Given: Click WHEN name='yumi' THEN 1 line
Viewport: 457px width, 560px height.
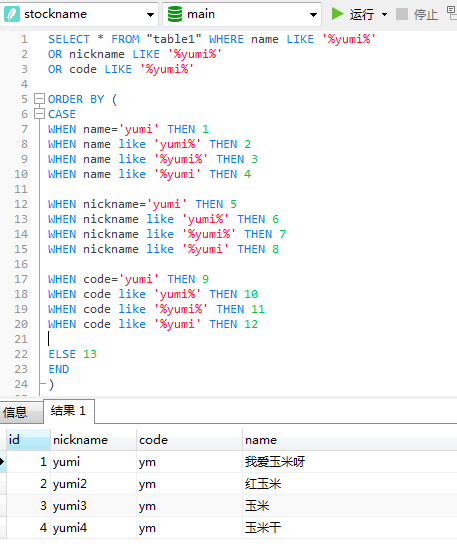Looking at the screenshot, I should [x=128, y=129].
